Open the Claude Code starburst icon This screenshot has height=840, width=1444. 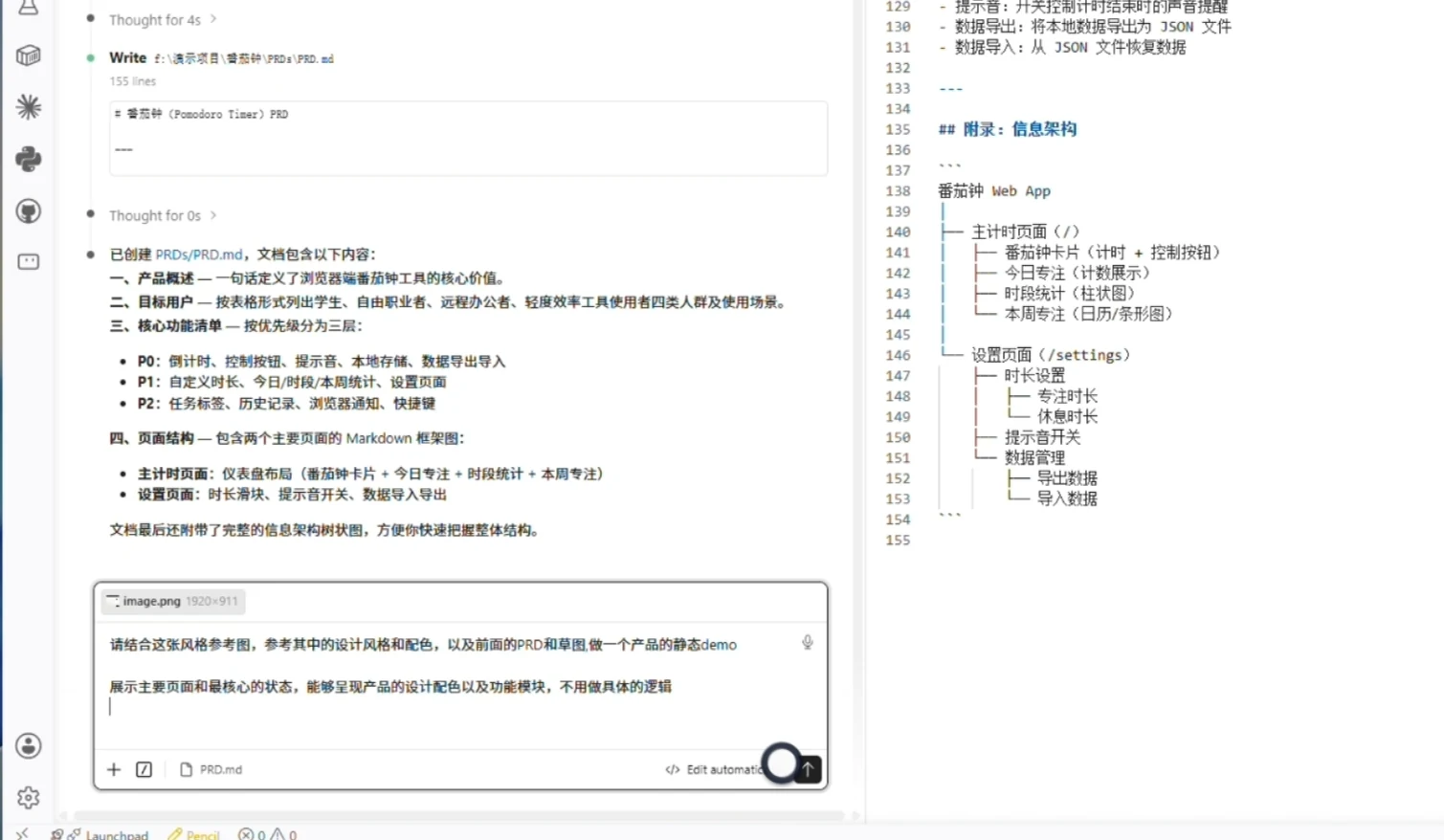click(28, 106)
